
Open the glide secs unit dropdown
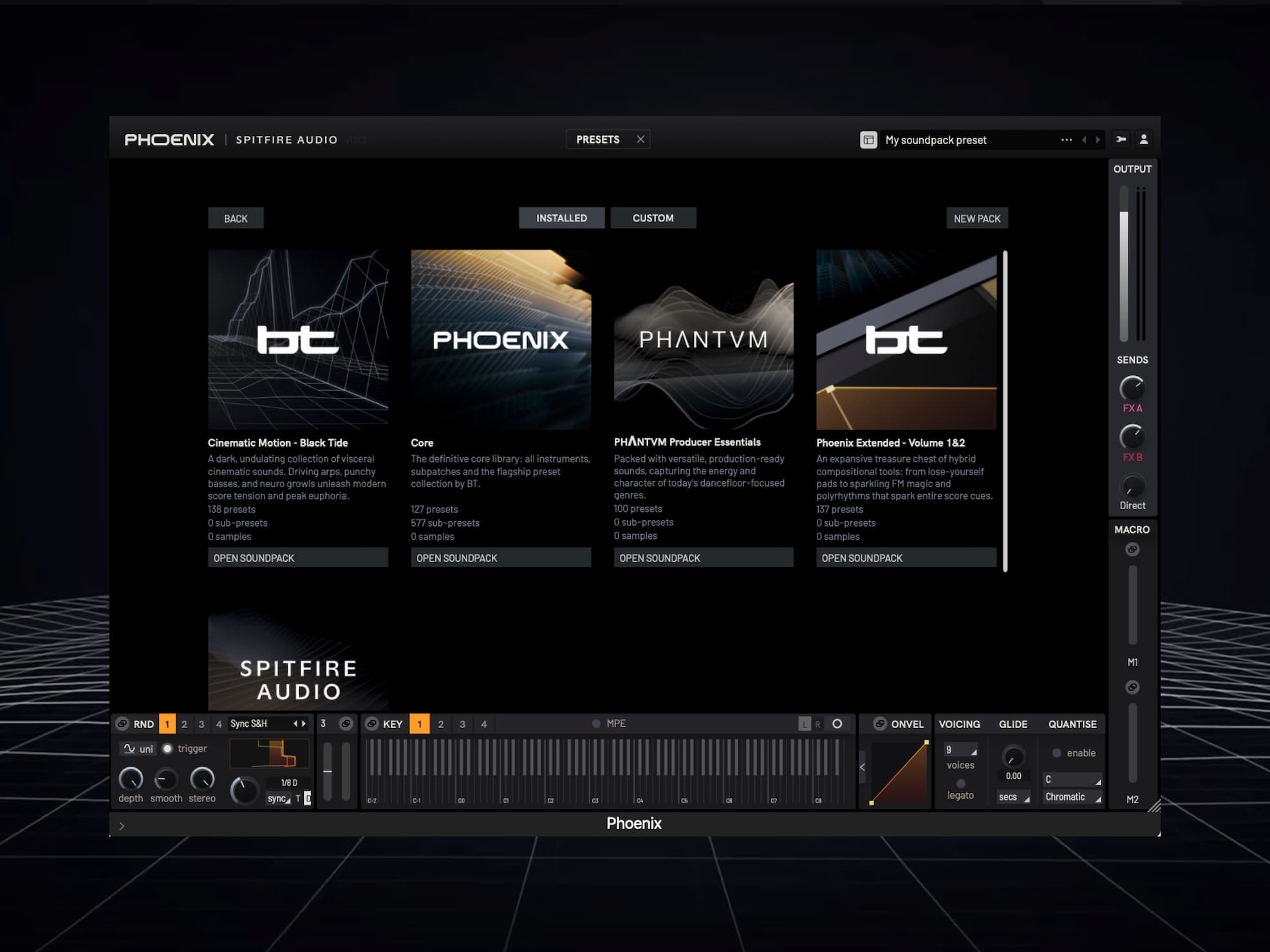(x=1014, y=797)
